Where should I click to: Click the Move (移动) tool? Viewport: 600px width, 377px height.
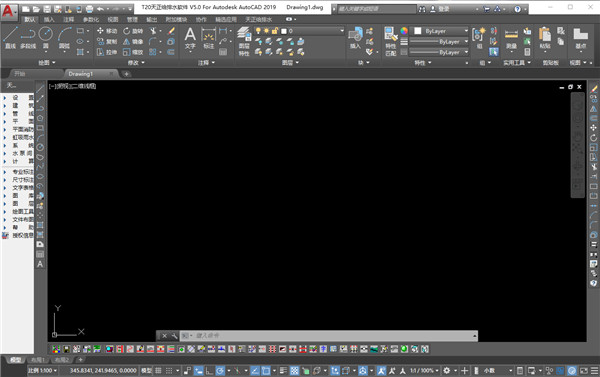click(x=107, y=31)
